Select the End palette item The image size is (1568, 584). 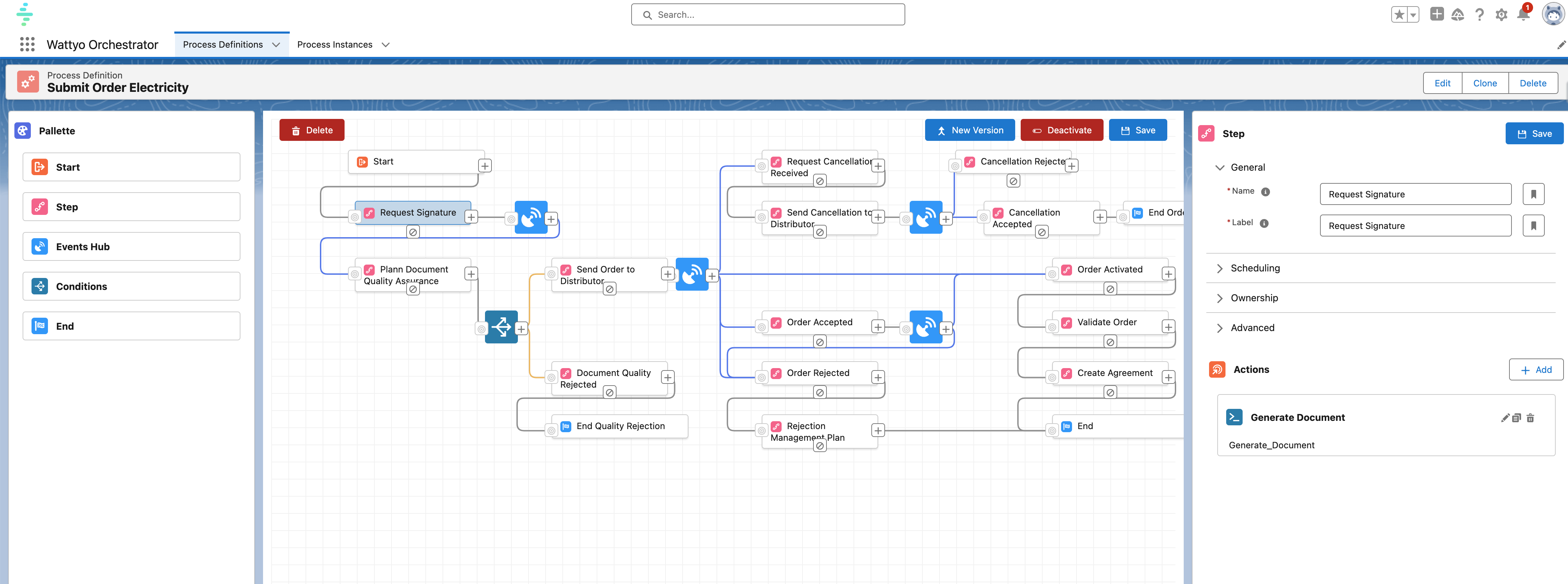pos(132,326)
